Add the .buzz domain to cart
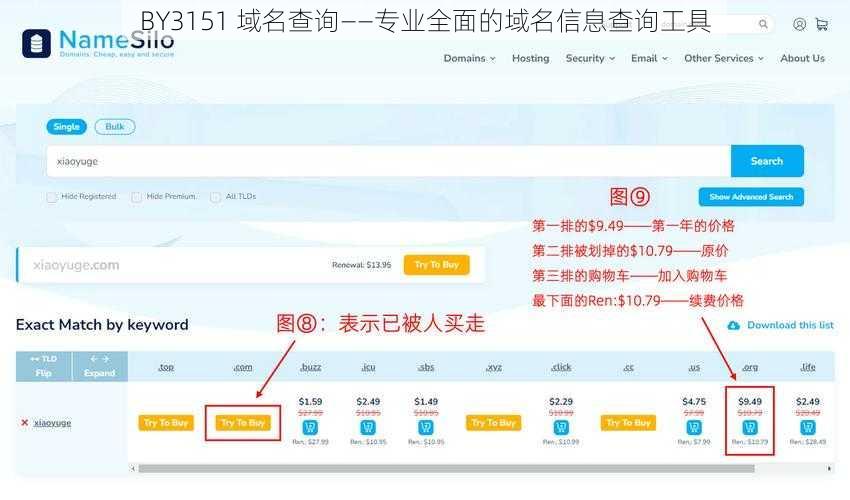This screenshot has width=850, height=500. (x=310, y=427)
